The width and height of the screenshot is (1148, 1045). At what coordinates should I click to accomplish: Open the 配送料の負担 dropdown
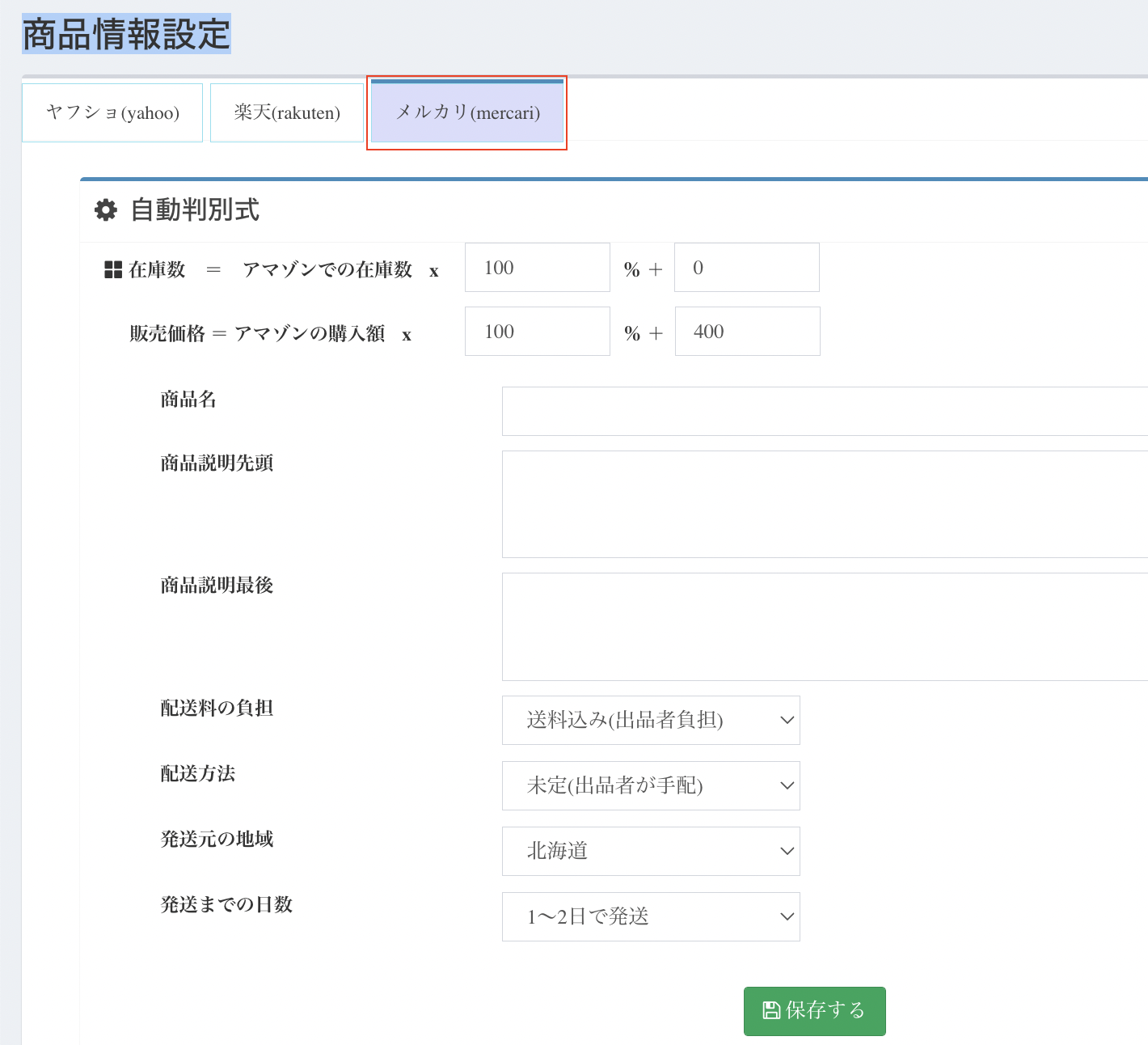point(651,720)
